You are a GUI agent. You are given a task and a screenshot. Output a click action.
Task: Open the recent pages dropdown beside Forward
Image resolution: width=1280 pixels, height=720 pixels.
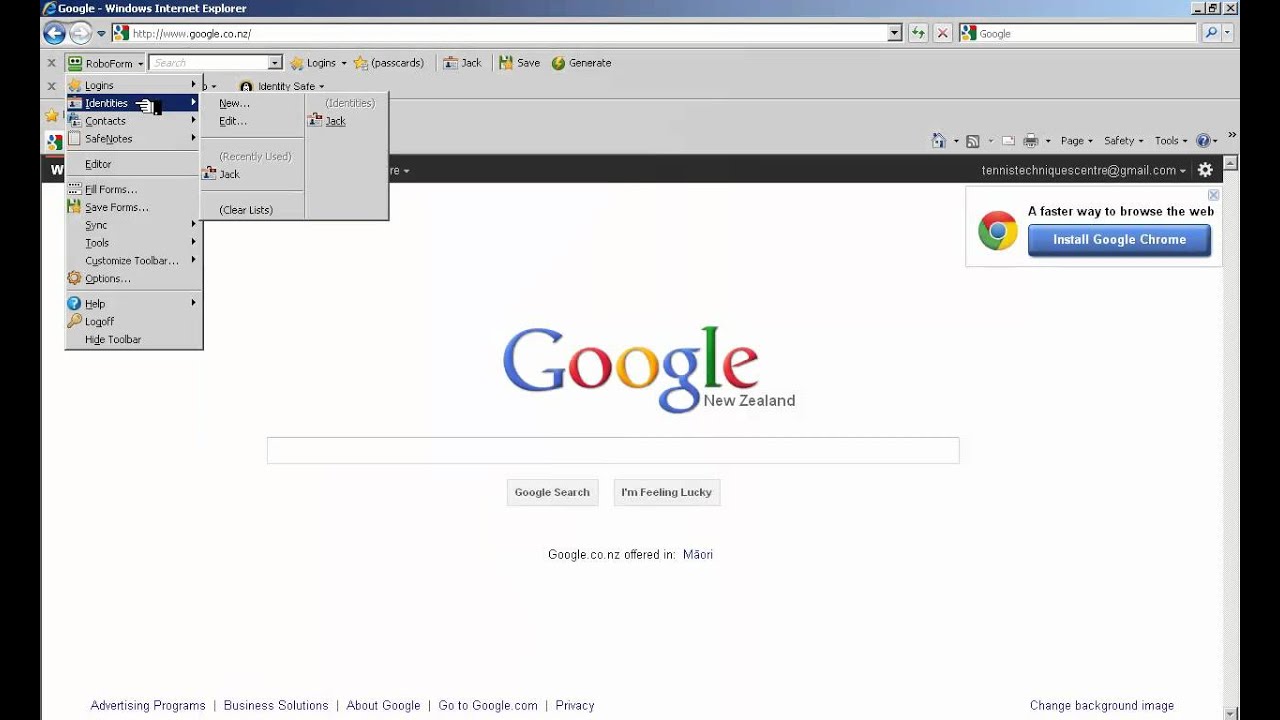(x=101, y=34)
